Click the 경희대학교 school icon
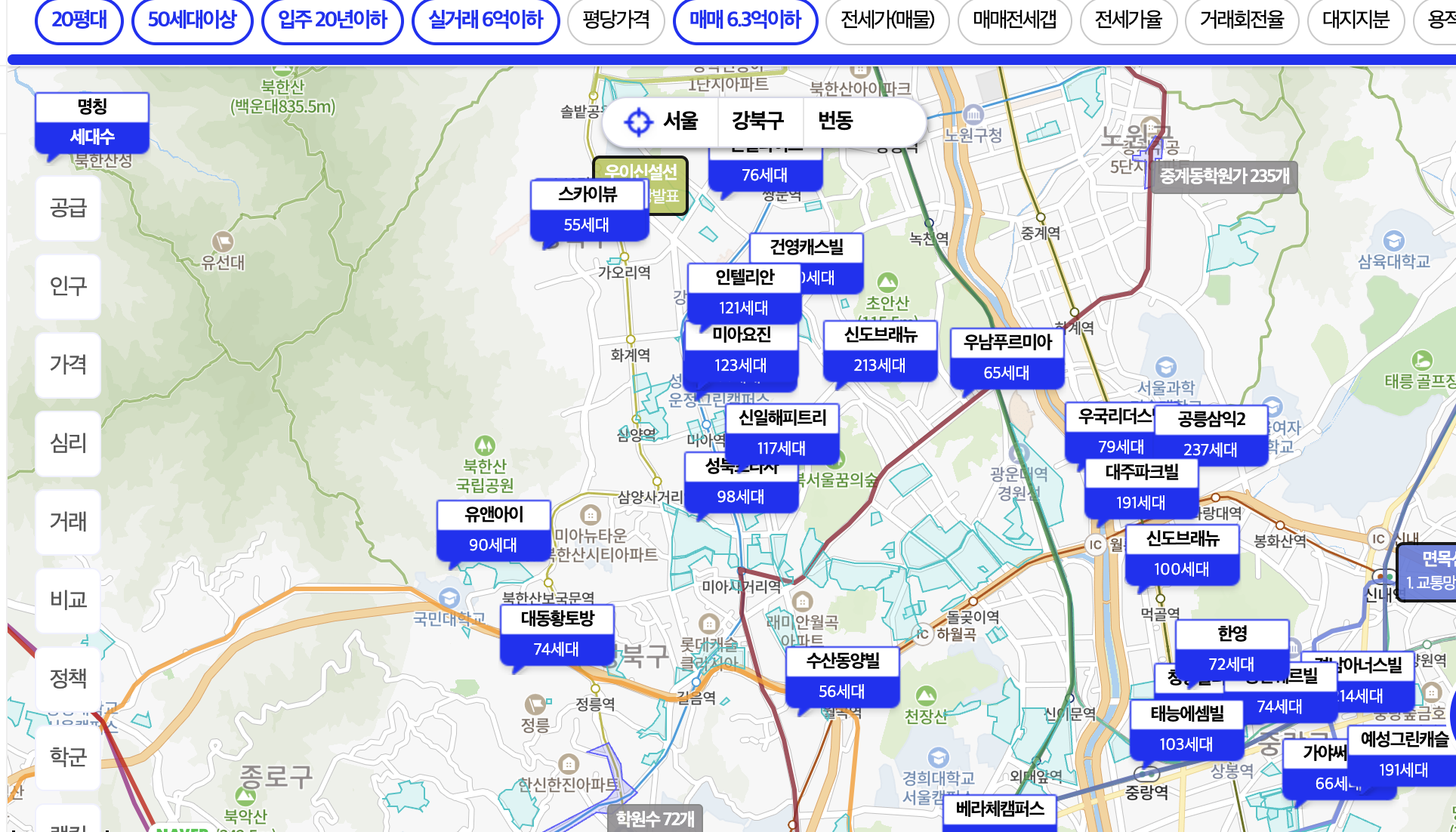The width and height of the screenshot is (1456, 832). point(938,757)
